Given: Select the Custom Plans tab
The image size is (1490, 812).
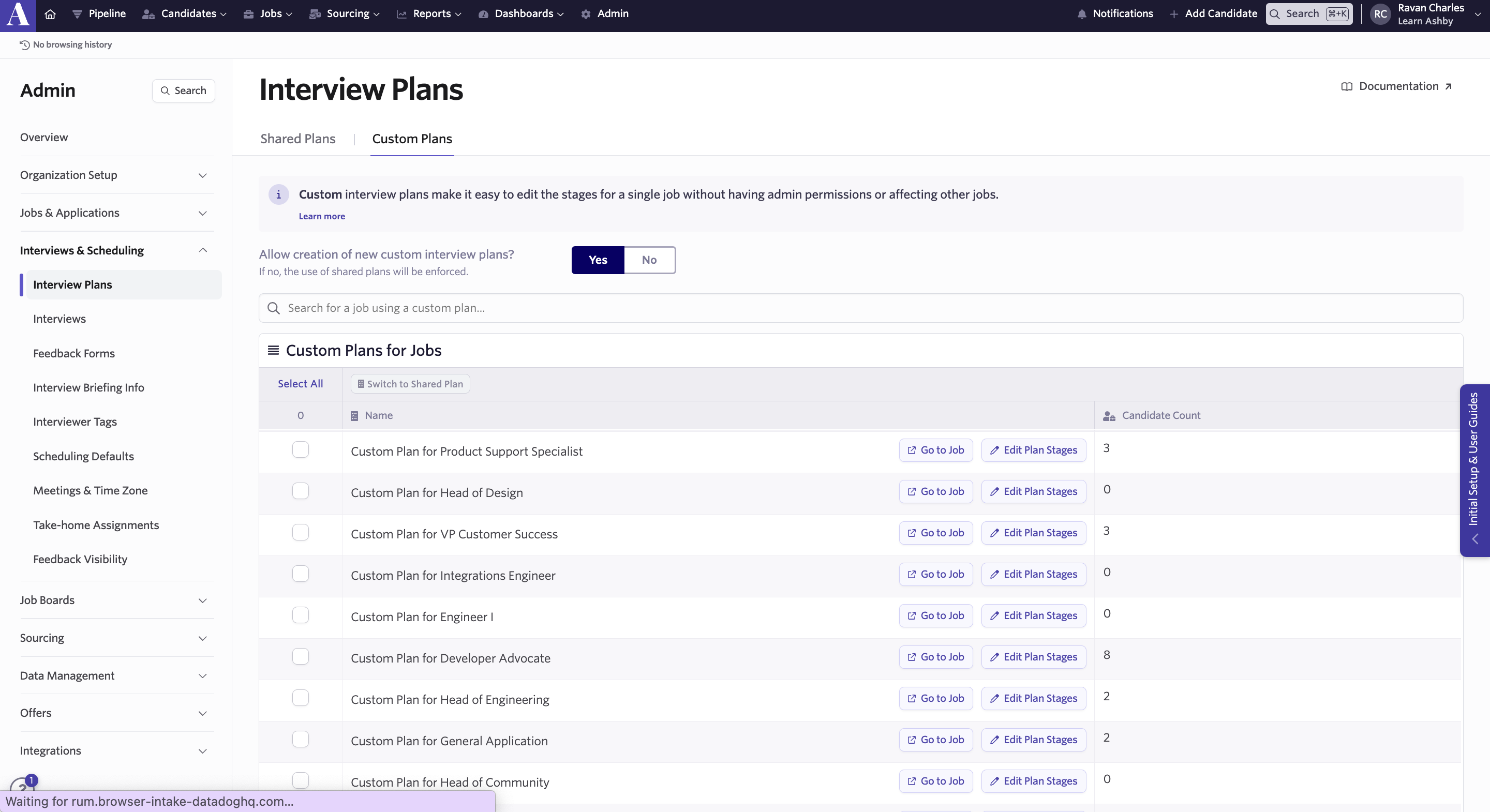Looking at the screenshot, I should pyautogui.click(x=412, y=139).
